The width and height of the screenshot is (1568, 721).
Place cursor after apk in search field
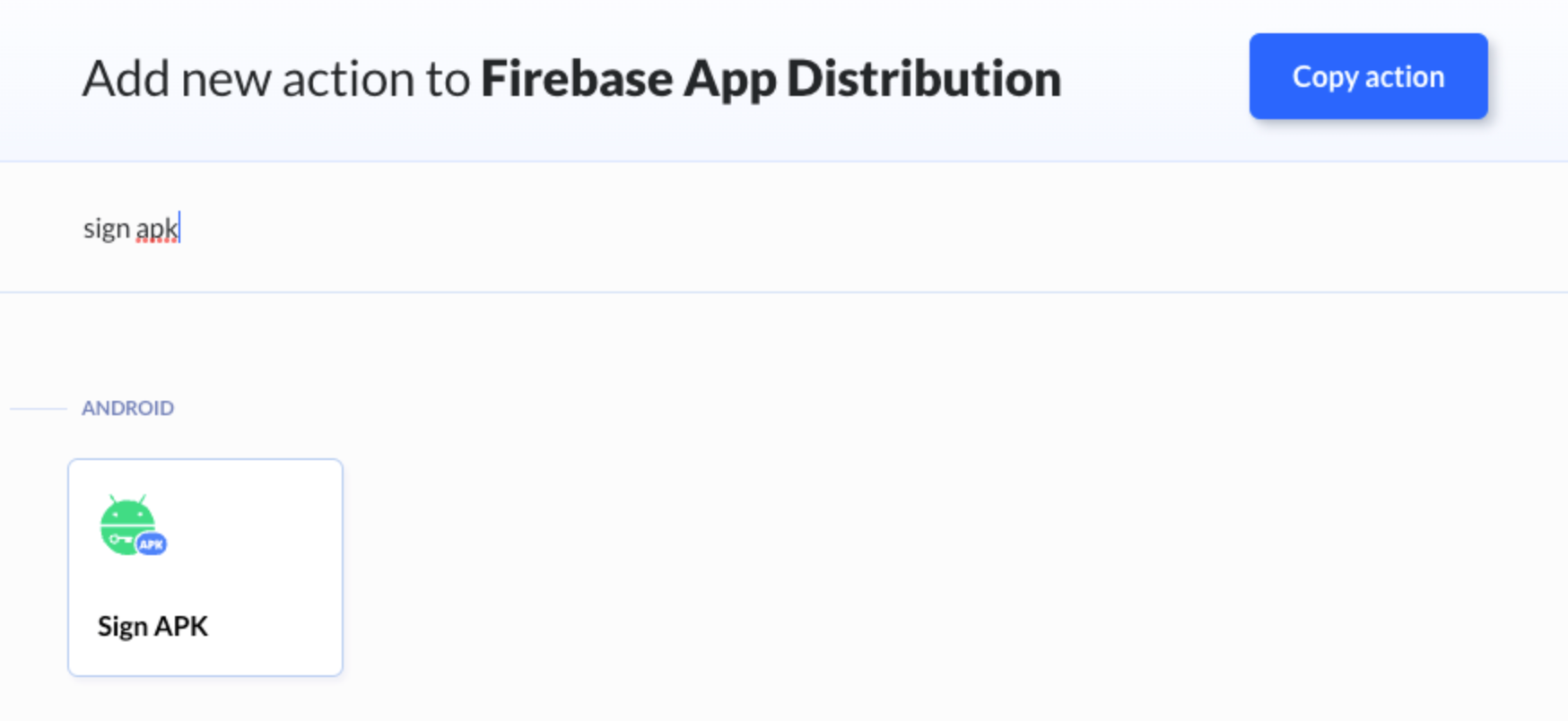tap(180, 229)
